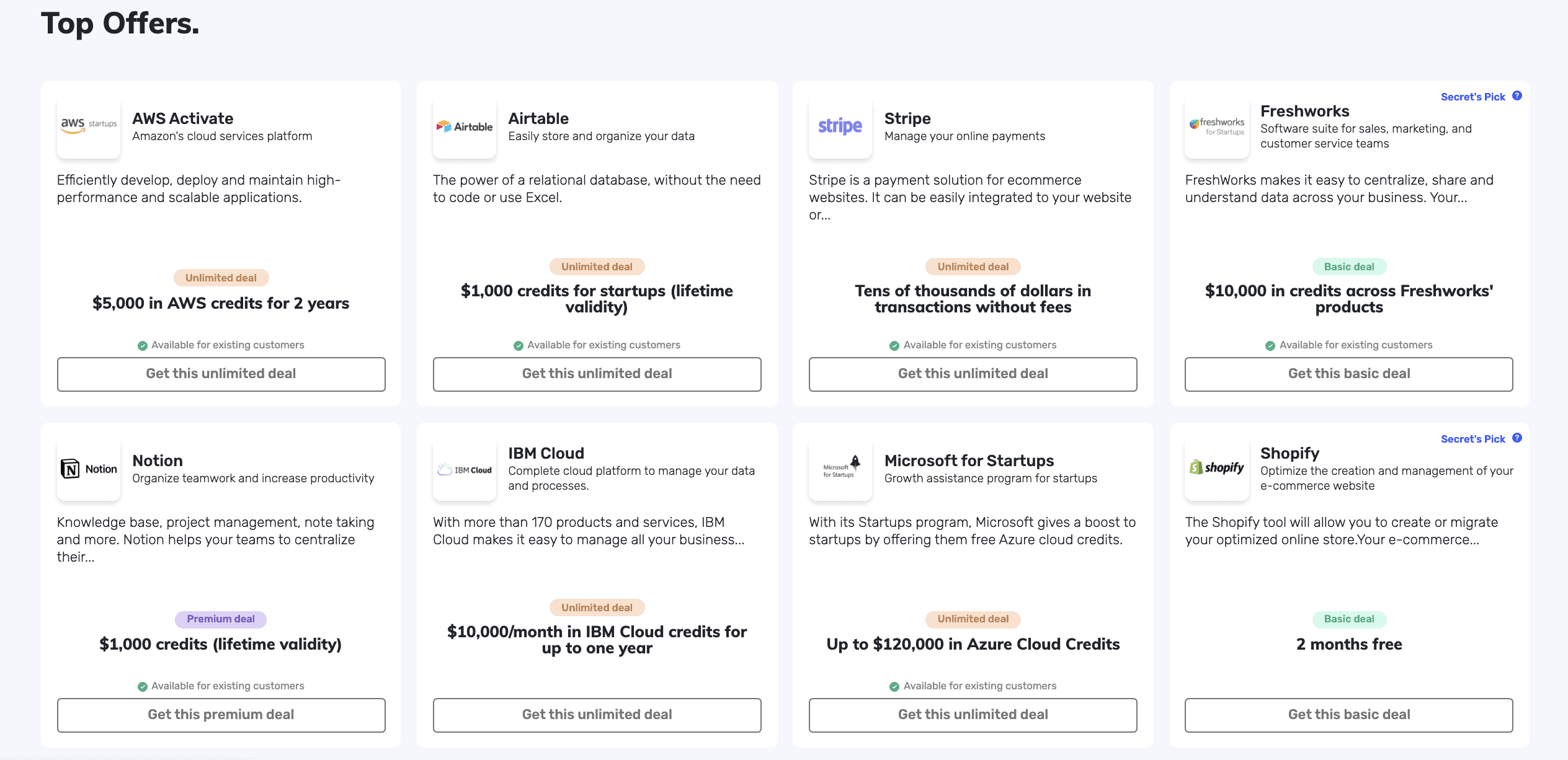Open the Microsoft for Startups logo
The height and width of the screenshot is (760, 1568).
coord(840,469)
